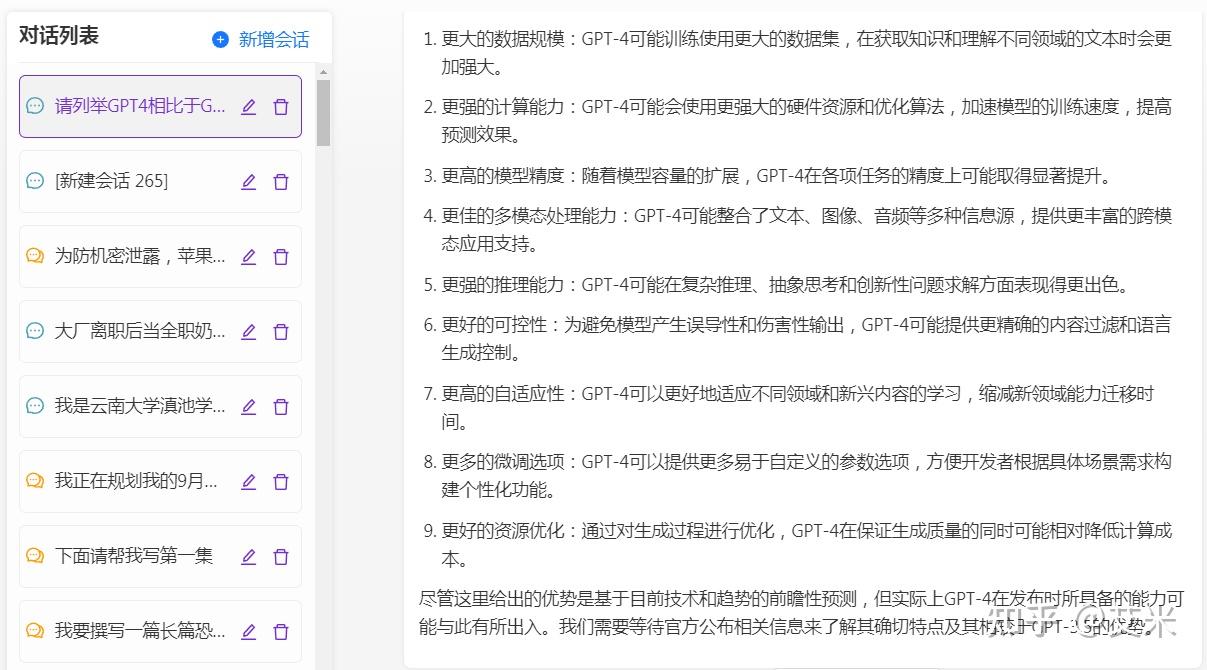Edit title of 大厂离职后当全职奶... conversation

249,331
